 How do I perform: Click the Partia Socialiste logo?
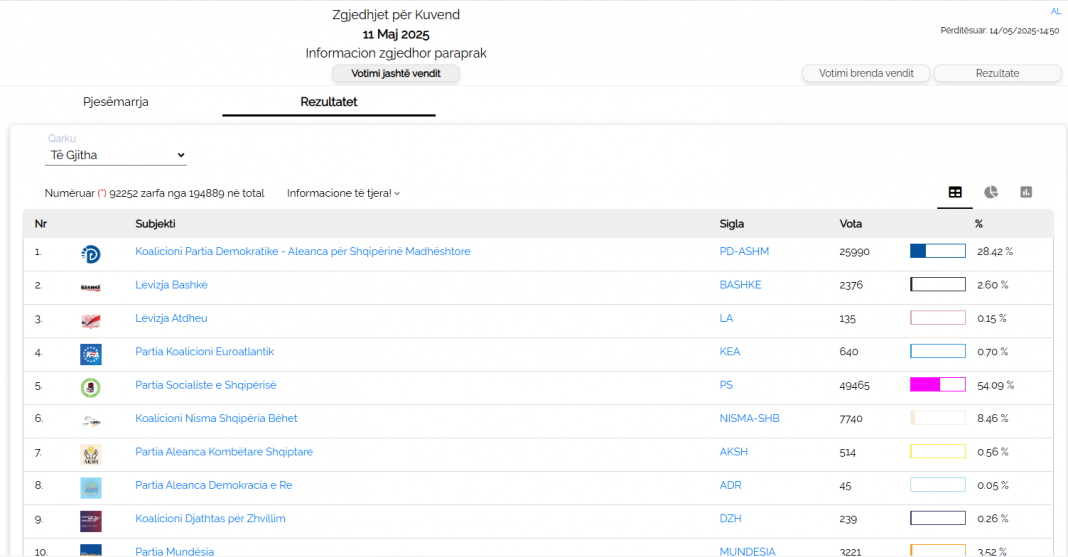coord(91,387)
